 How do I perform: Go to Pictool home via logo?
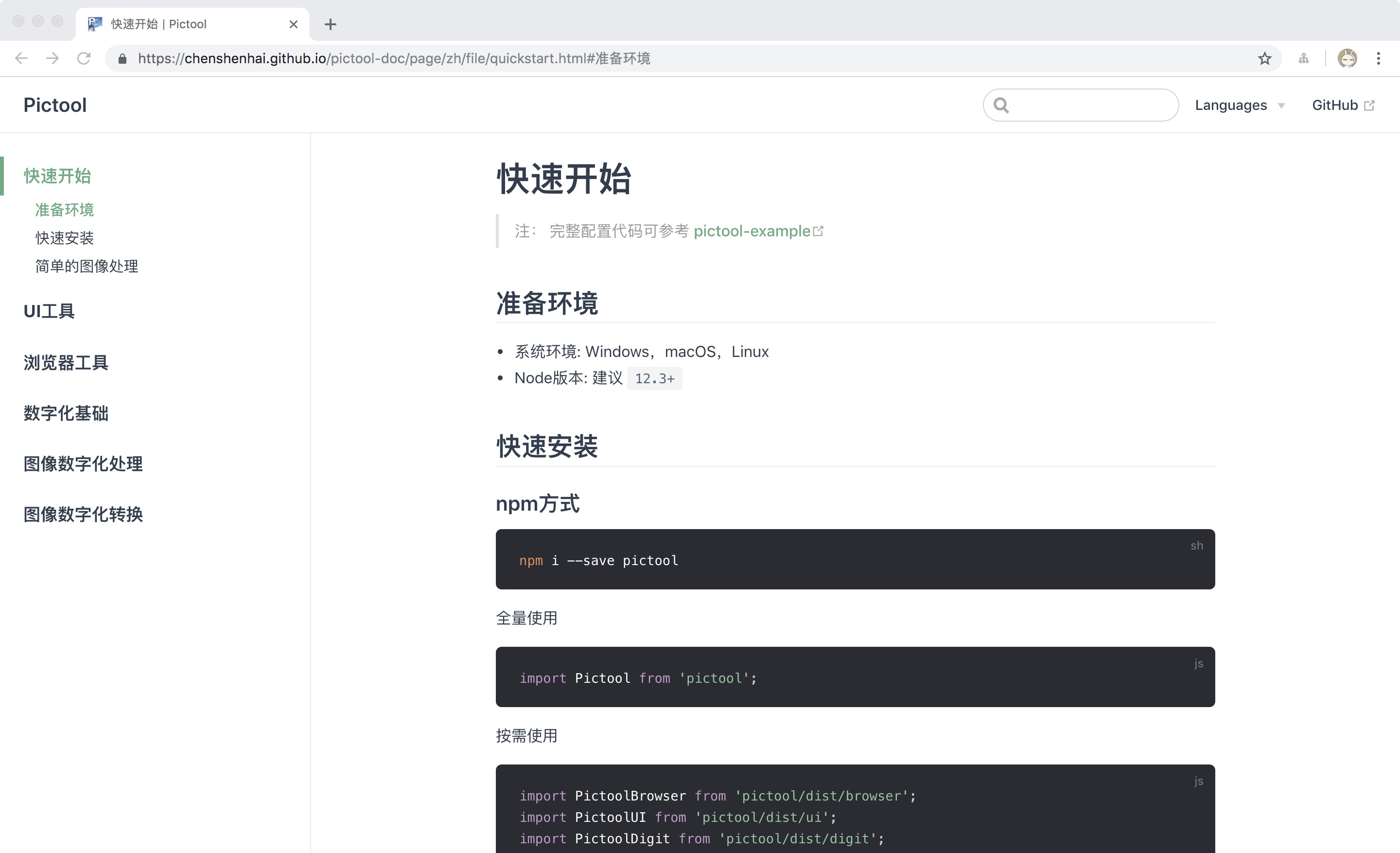point(55,105)
